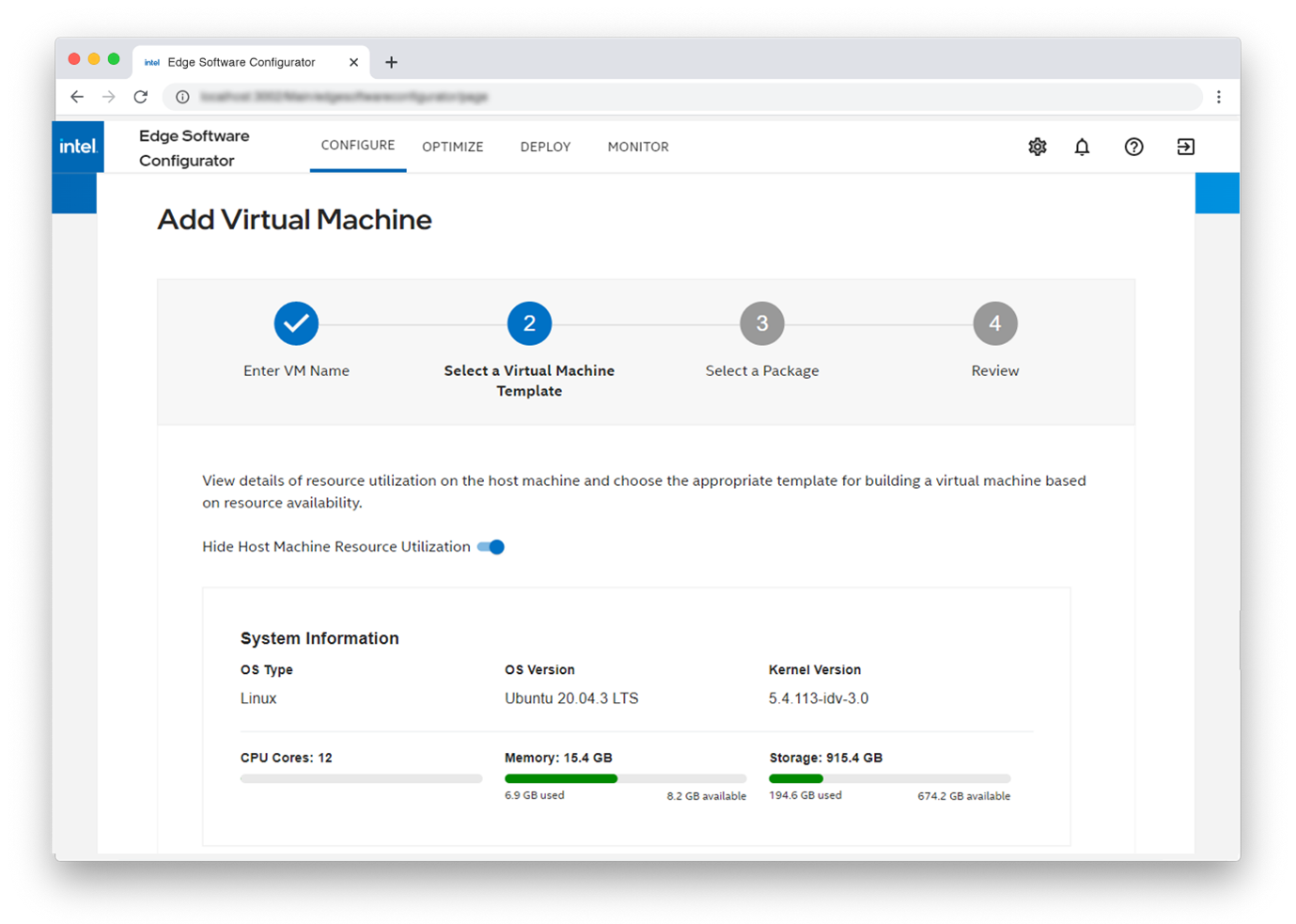Click the forward navigation arrow
Viewport: 1296px width, 924px height.
click(x=108, y=97)
